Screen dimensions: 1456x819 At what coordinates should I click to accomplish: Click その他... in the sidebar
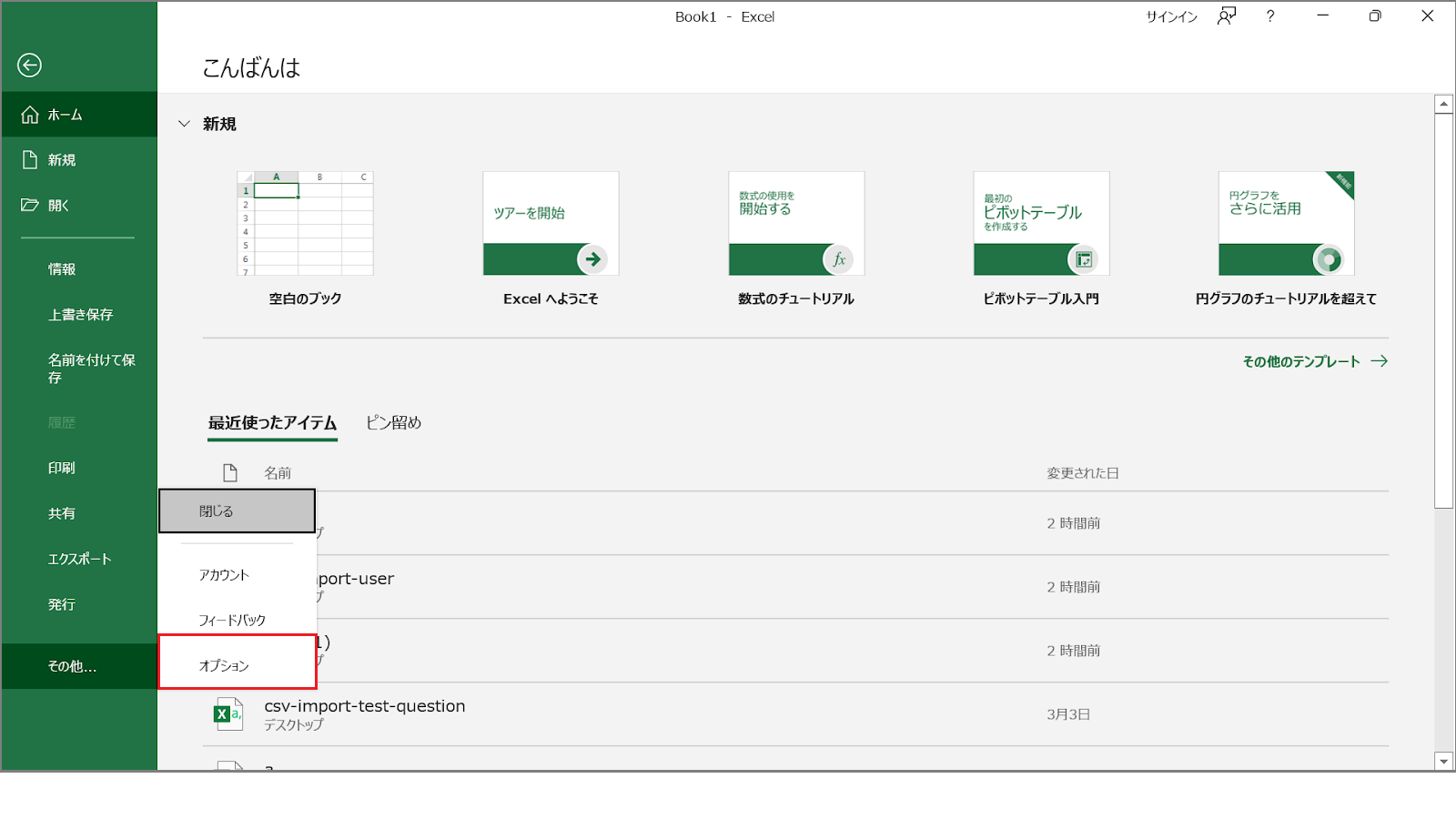point(79,666)
